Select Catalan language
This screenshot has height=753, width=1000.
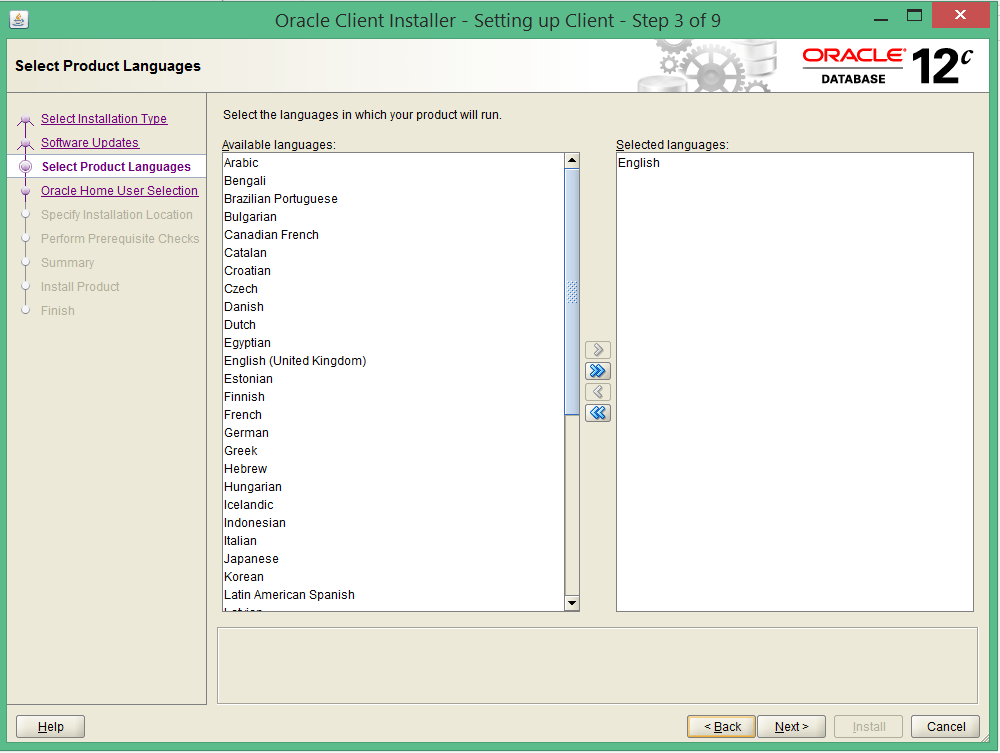coord(393,252)
